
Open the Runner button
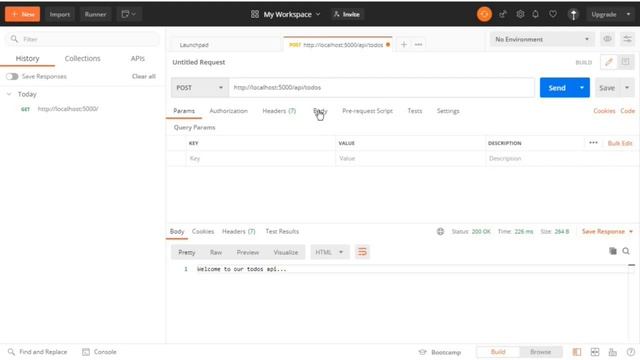point(96,14)
